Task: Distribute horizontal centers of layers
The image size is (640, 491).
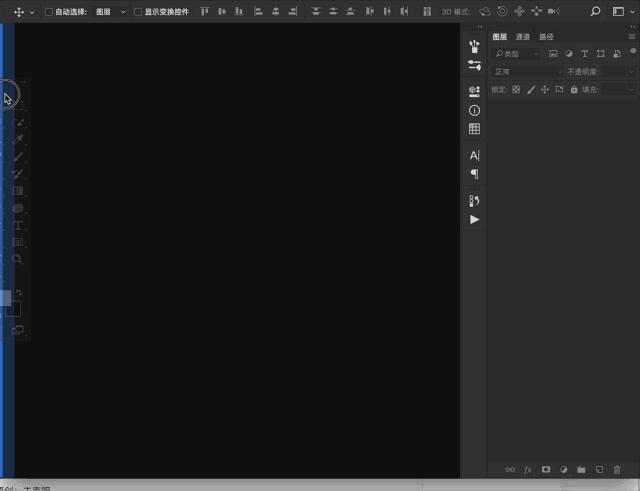Action: 387,11
